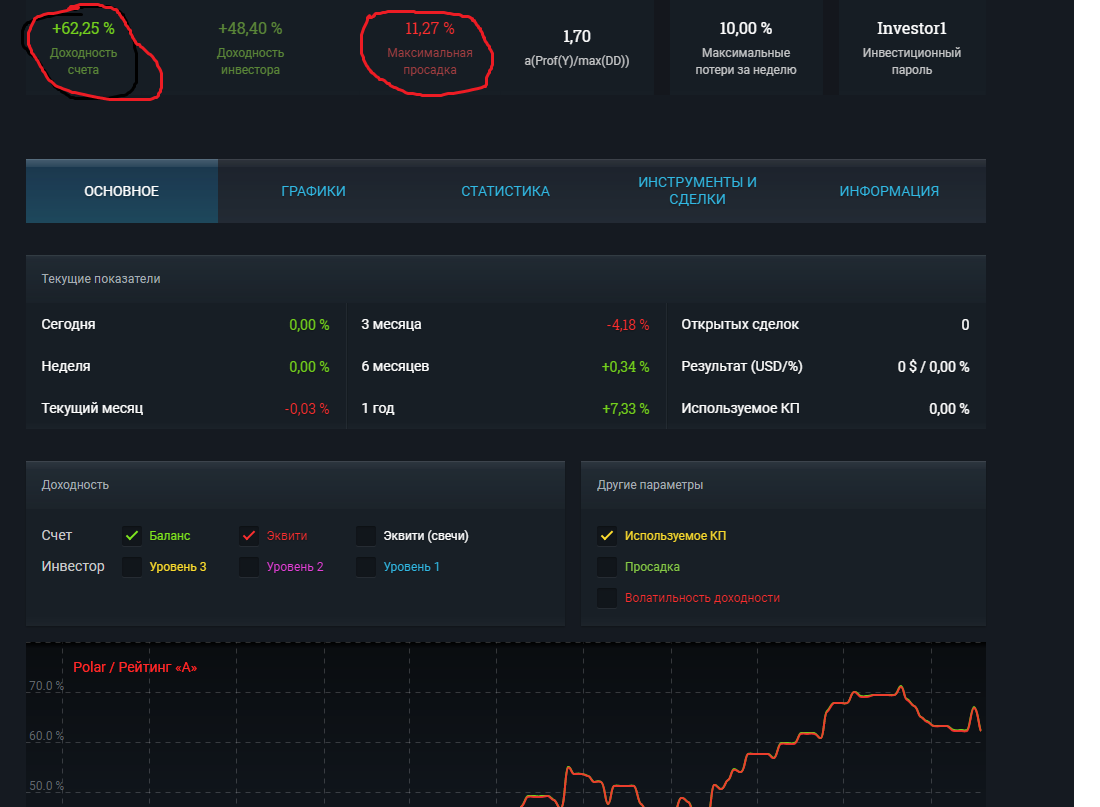1100x807 pixels.
Task: Enable the Уровень 1 checkbox
Action: 366,567
